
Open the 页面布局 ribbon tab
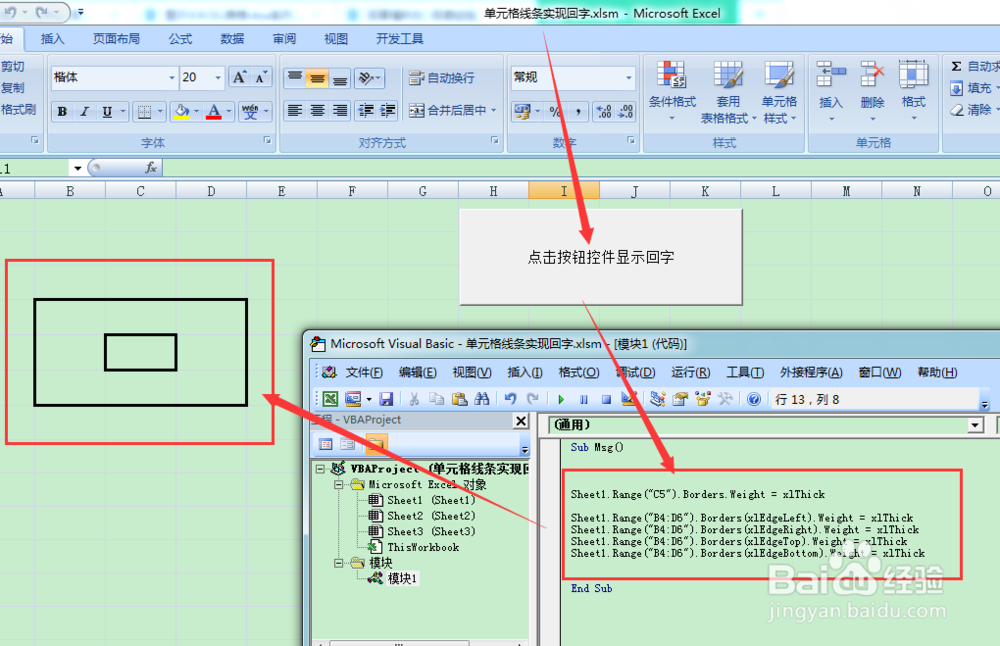[116, 39]
